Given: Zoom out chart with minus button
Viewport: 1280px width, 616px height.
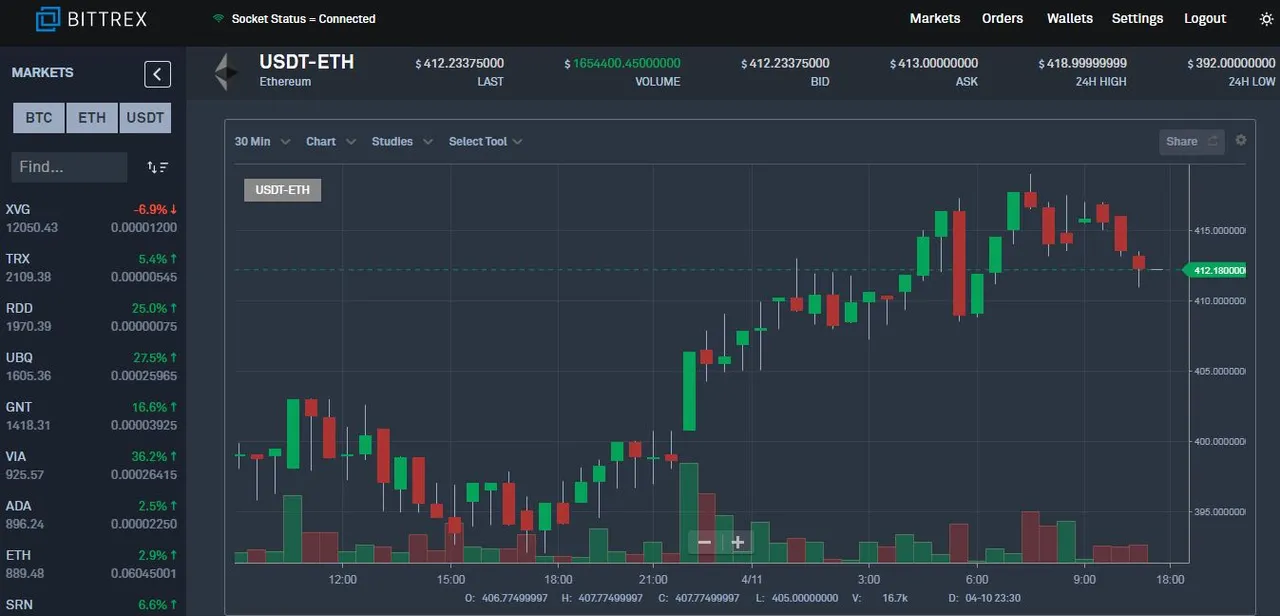Looking at the screenshot, I should [x=704, y=542].
